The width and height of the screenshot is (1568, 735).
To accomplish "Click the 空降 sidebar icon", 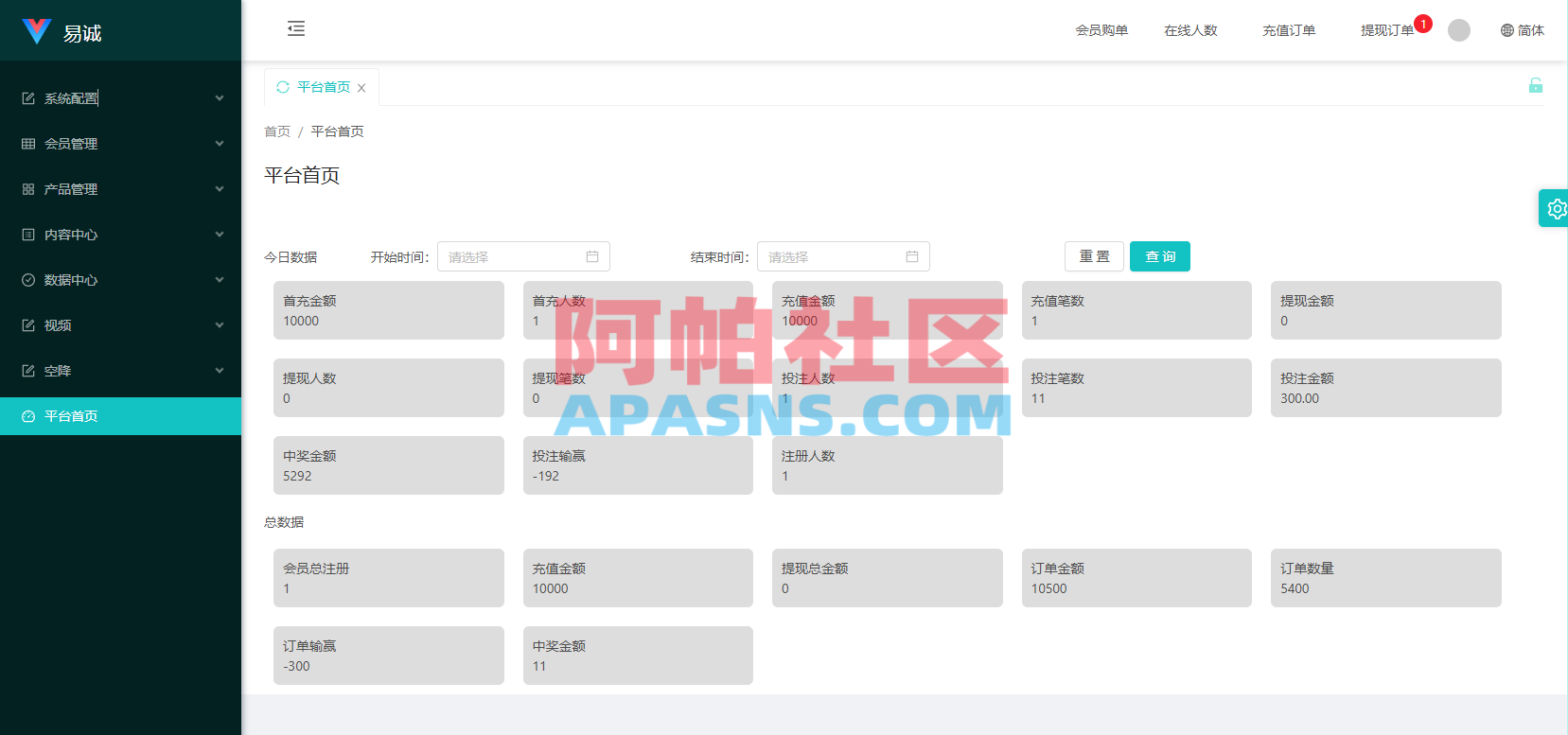I will (28, 371).
